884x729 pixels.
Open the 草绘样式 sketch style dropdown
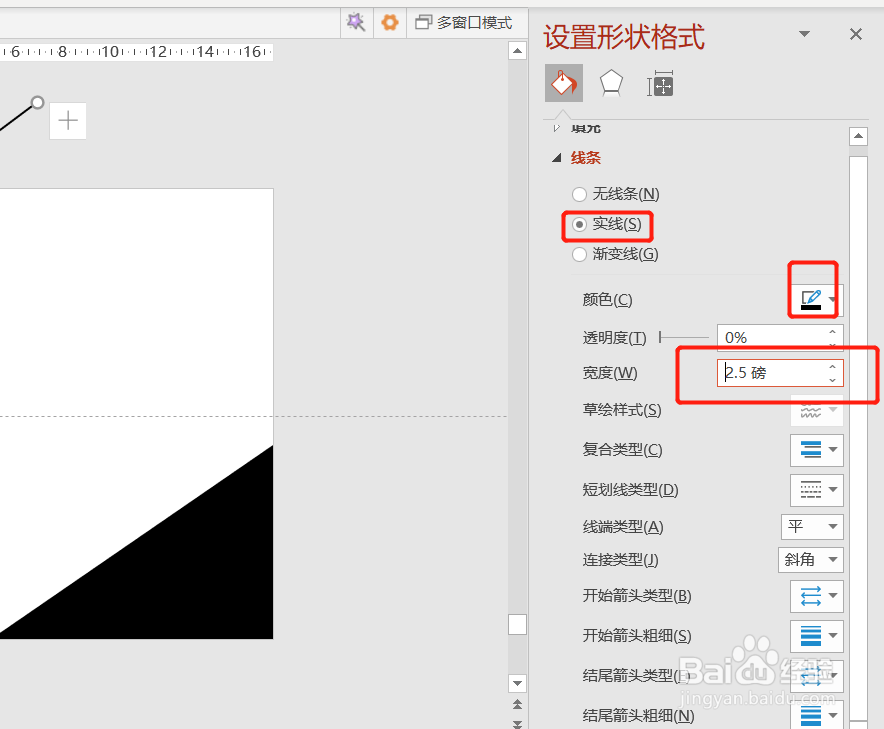pos(816,410)
